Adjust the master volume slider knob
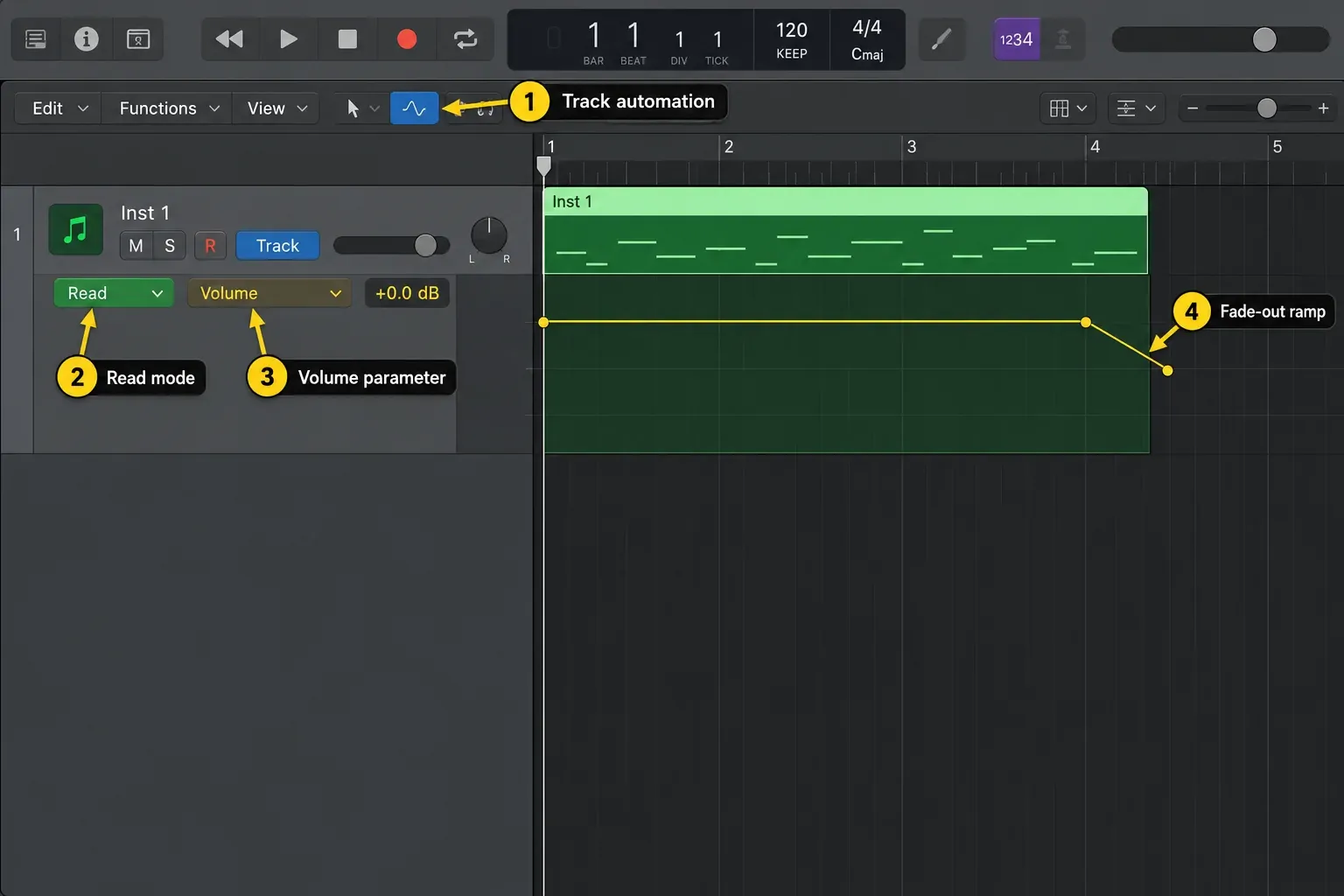The image size is (1344, 896). 1264,39
